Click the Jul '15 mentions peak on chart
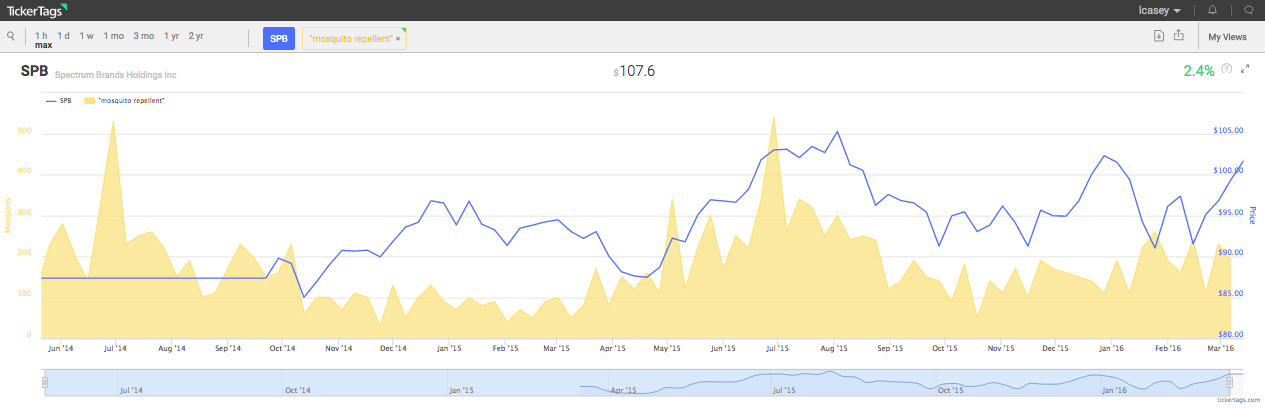1265x409 pixels. click(x=773, y=117)
